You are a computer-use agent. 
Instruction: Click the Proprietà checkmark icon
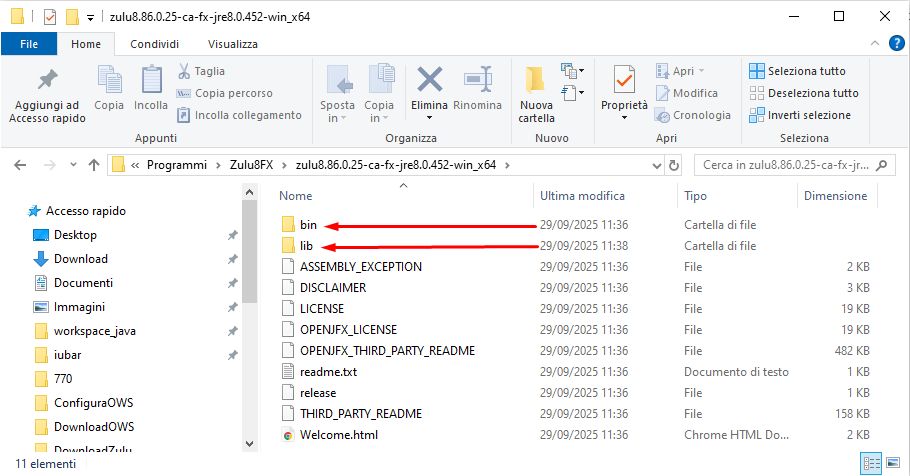[624, 79]
